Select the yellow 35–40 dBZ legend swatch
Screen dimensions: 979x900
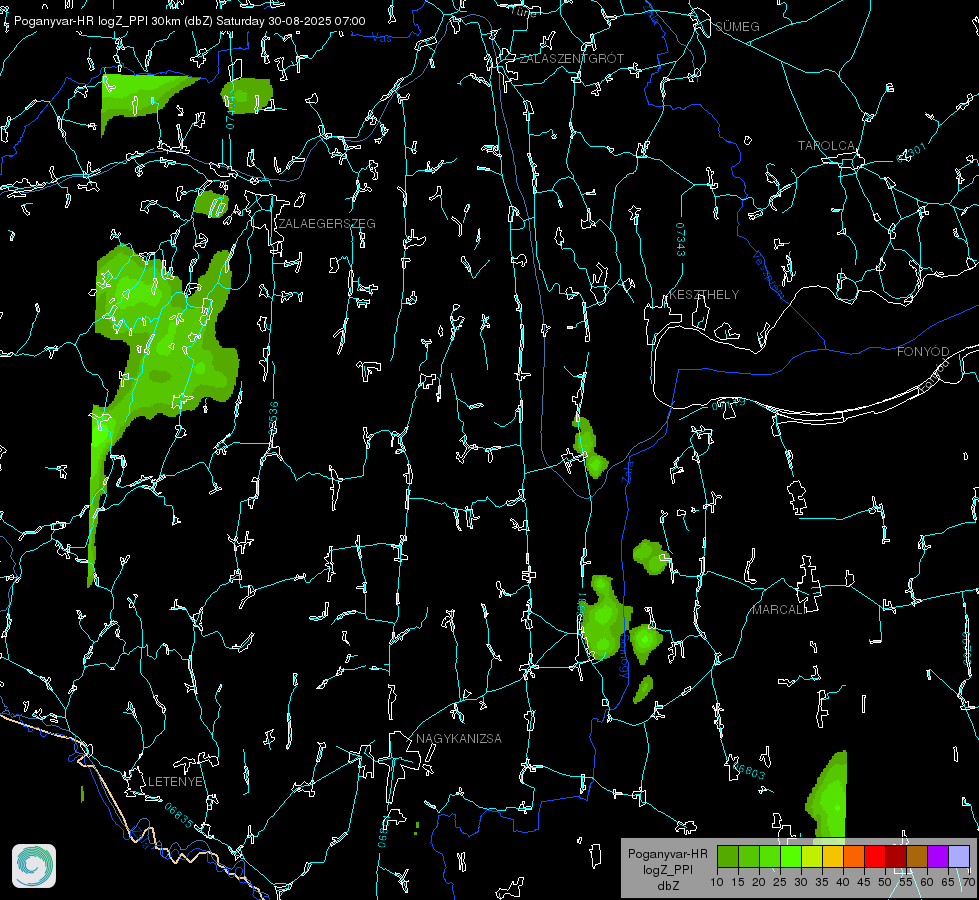tap(833, 856)
